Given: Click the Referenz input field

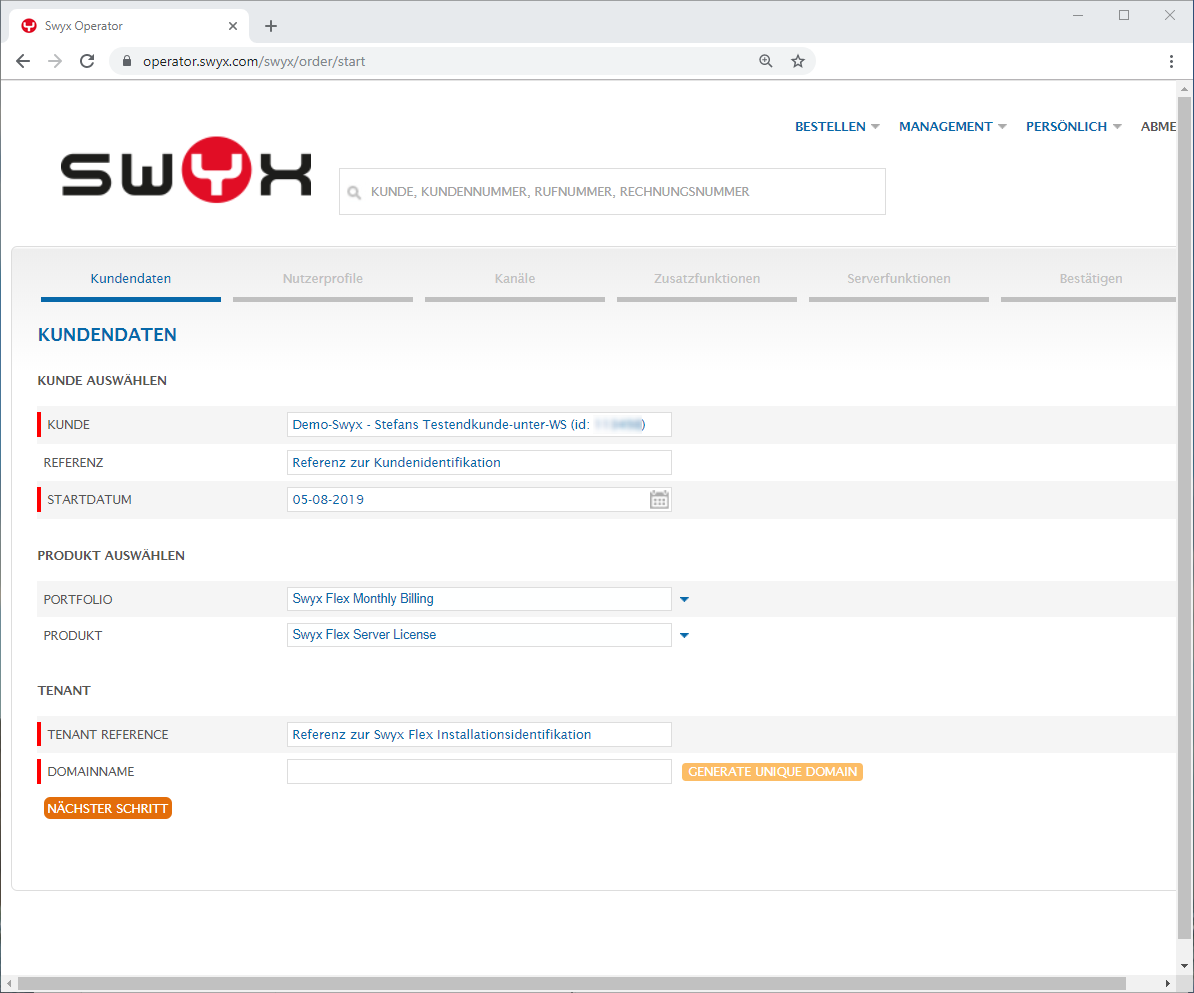Looking at the screenshot, I should pyautogui.click(x=479, y=462).
